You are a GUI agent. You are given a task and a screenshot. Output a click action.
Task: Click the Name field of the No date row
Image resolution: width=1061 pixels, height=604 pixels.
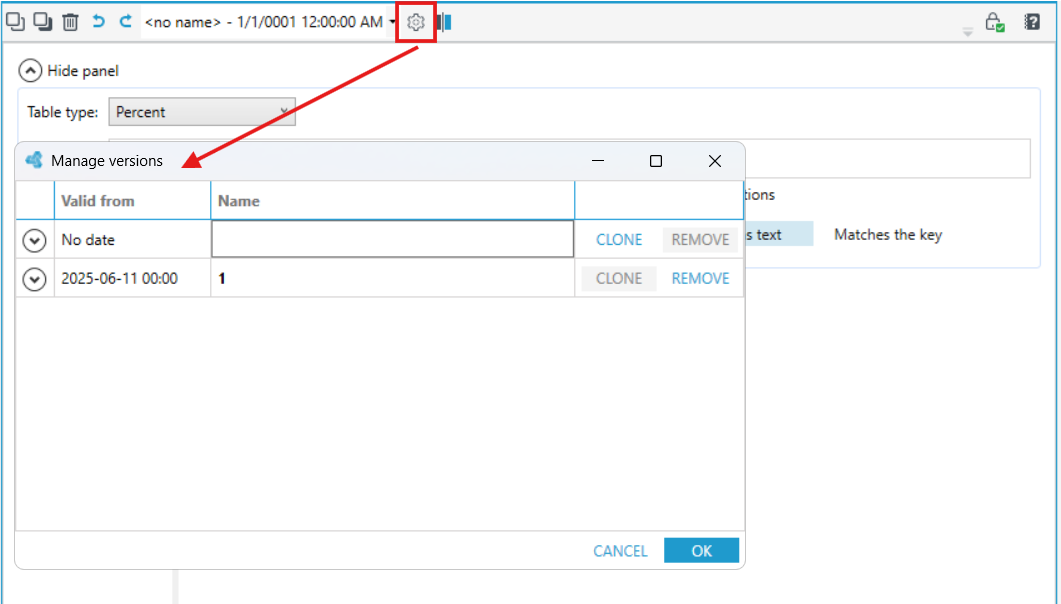(x=392, y=239)
